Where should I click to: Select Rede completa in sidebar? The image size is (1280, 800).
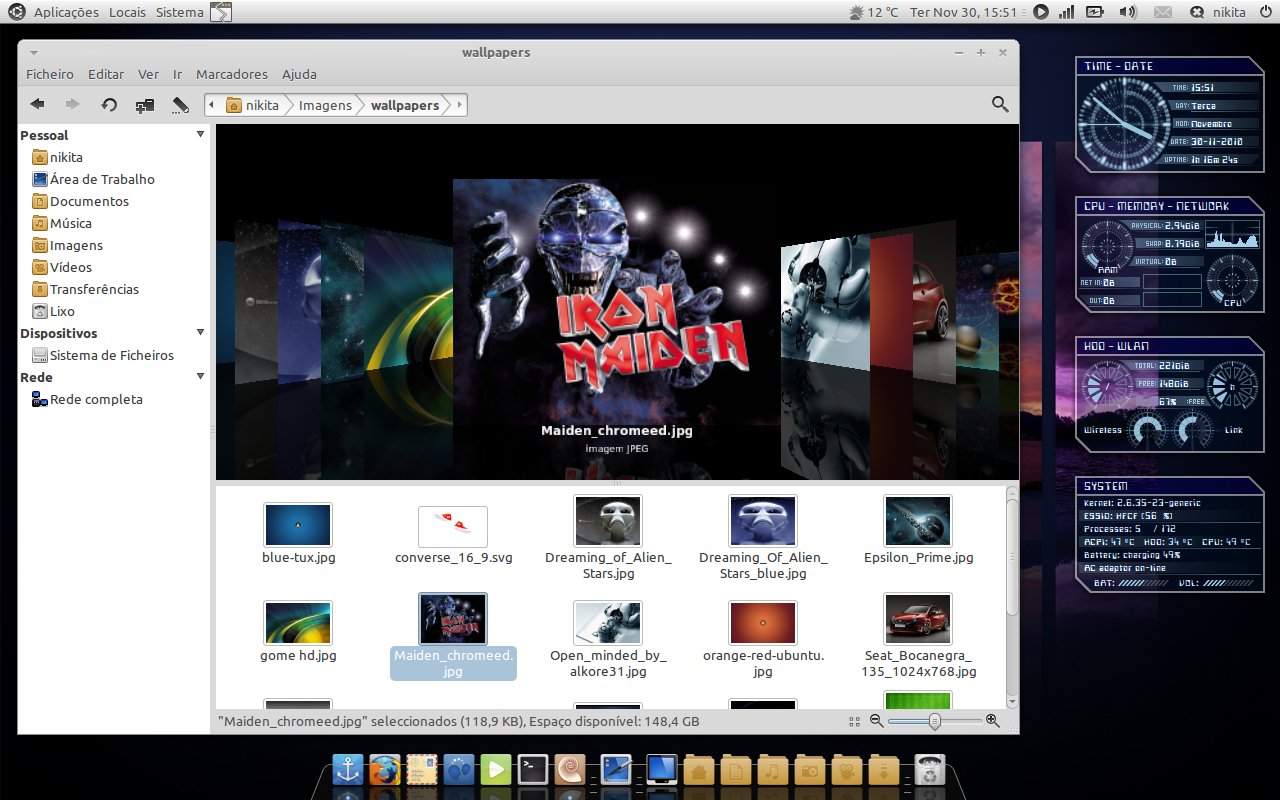(x=87, y=399)
